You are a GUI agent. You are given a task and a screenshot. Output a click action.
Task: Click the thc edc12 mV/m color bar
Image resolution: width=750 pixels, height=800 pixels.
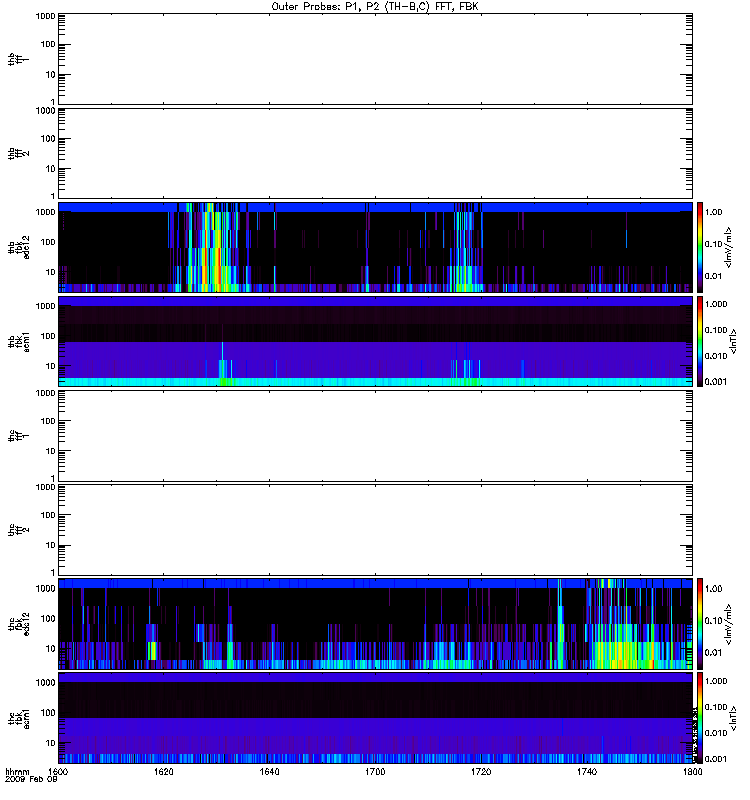(x=700, y=623)
